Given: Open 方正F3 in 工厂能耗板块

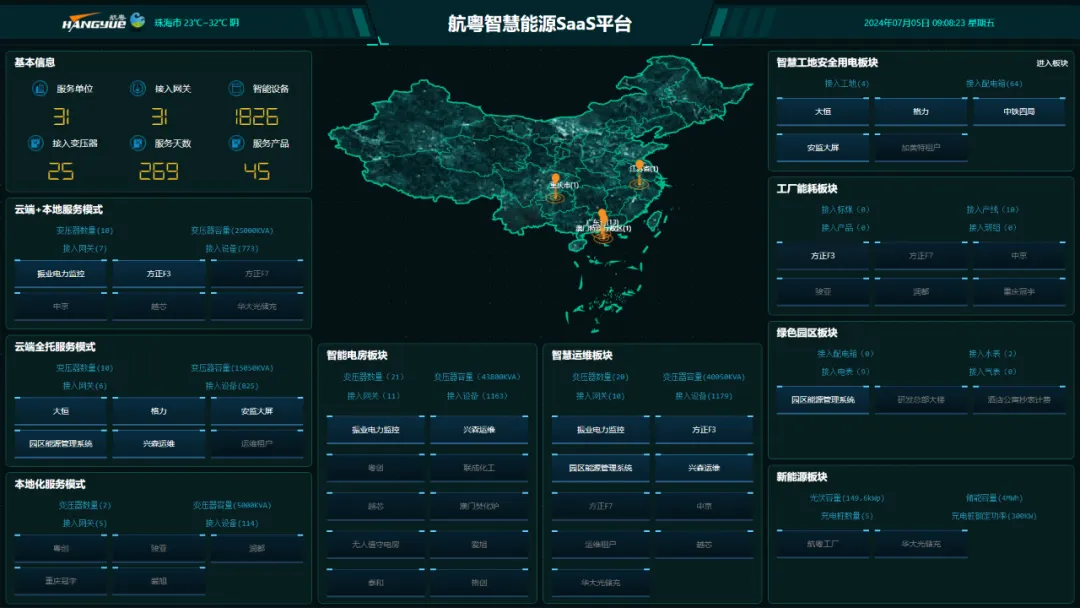Looking at the screenshot, I should [823, 255].
